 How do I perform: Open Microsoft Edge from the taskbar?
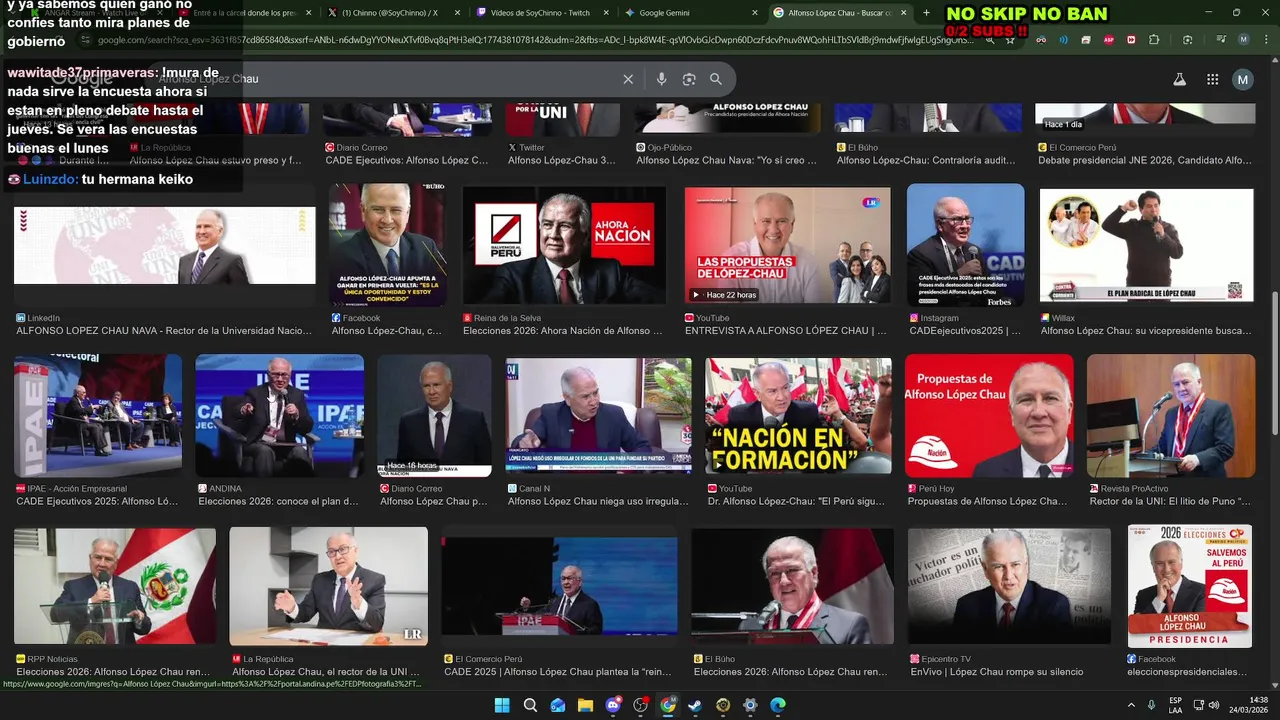coord(778,705)
